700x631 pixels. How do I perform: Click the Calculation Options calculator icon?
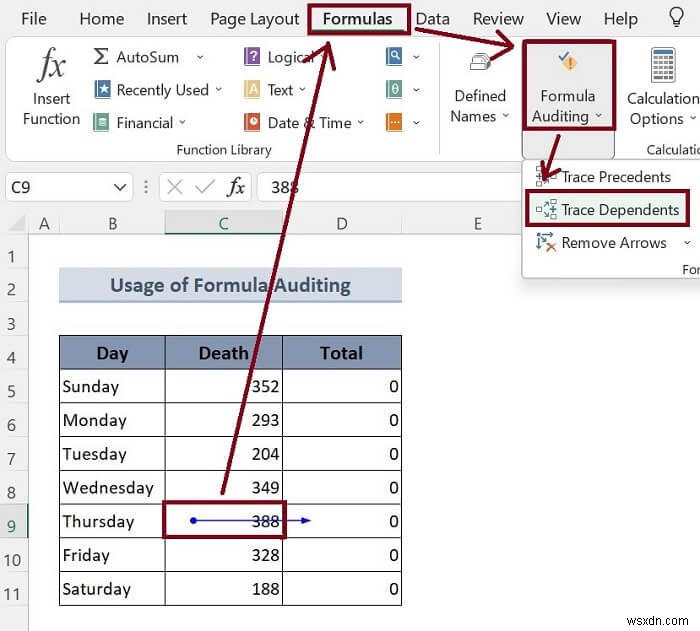tap(663, 65)
